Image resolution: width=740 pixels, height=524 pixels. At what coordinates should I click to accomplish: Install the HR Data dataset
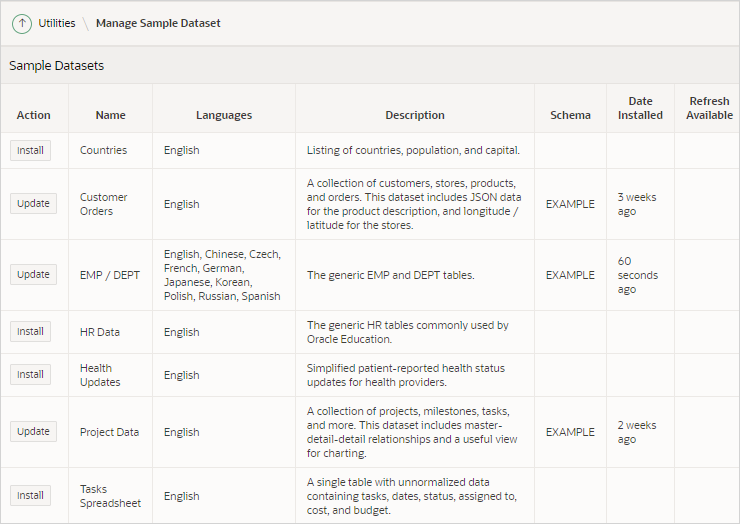tap(31, 332)
